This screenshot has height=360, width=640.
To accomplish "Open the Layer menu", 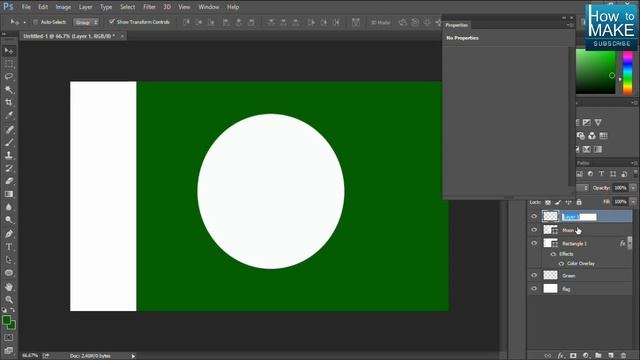I will [85, 7].
